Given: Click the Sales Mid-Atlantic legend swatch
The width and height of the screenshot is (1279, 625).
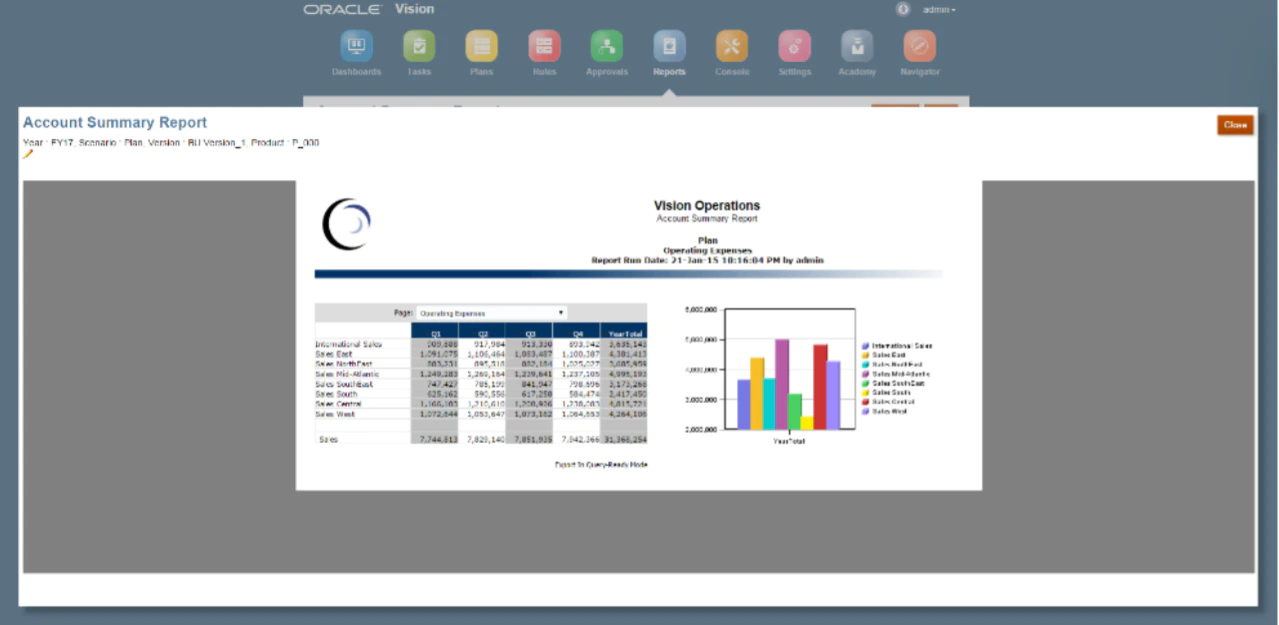Looking at the screenshot, I should [866, 374].
